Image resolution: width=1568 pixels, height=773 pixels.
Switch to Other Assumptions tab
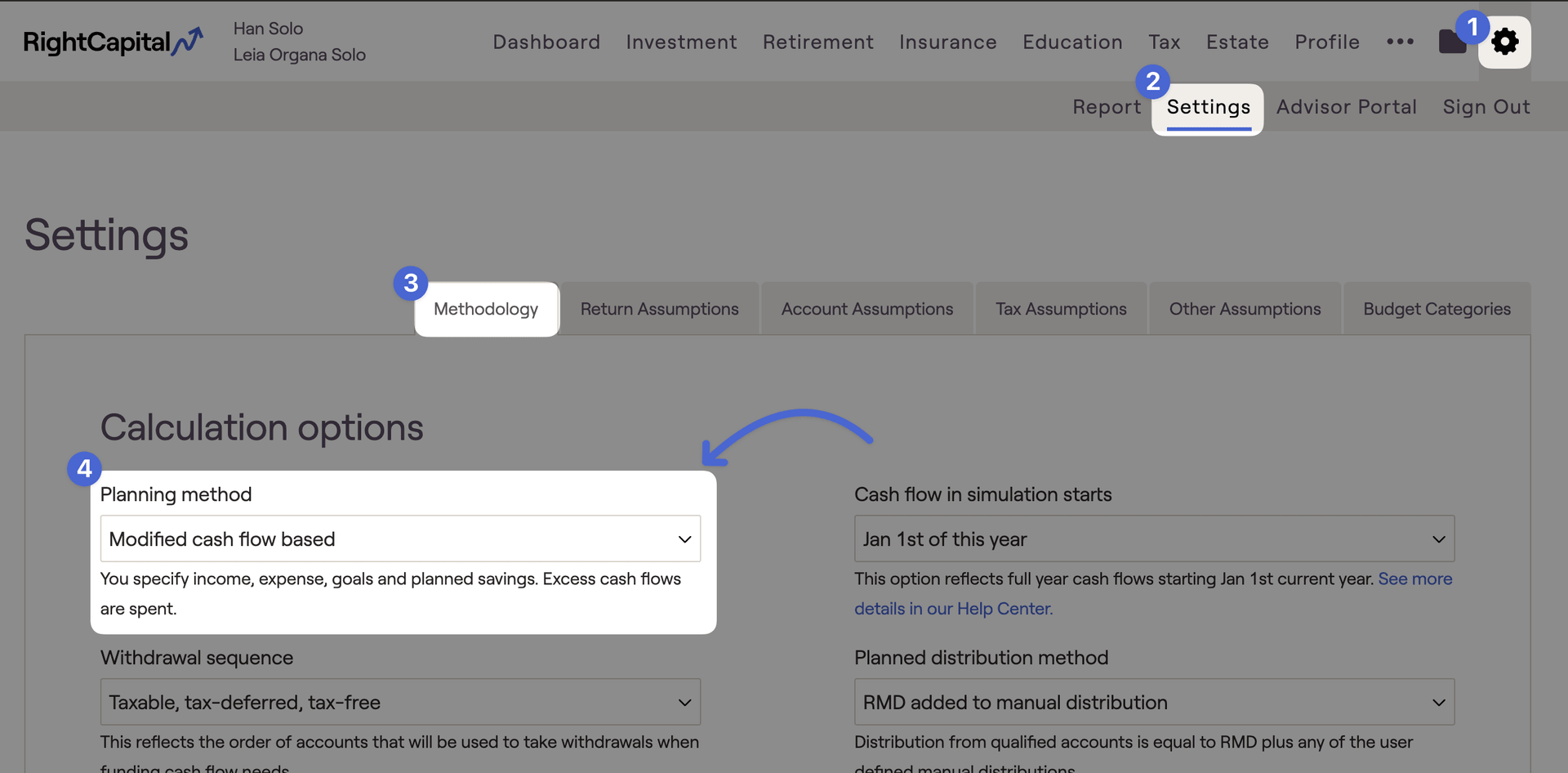1245,309
